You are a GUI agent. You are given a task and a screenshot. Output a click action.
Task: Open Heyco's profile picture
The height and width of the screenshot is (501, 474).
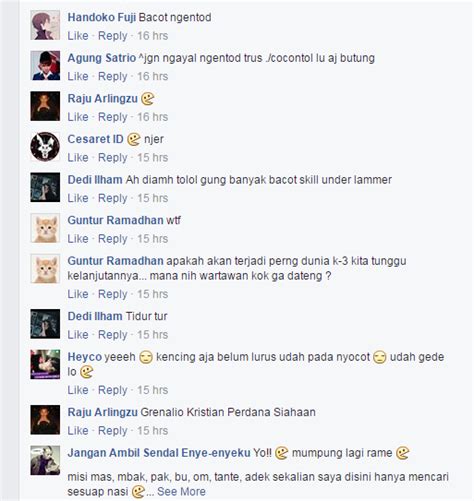[45, 364]
